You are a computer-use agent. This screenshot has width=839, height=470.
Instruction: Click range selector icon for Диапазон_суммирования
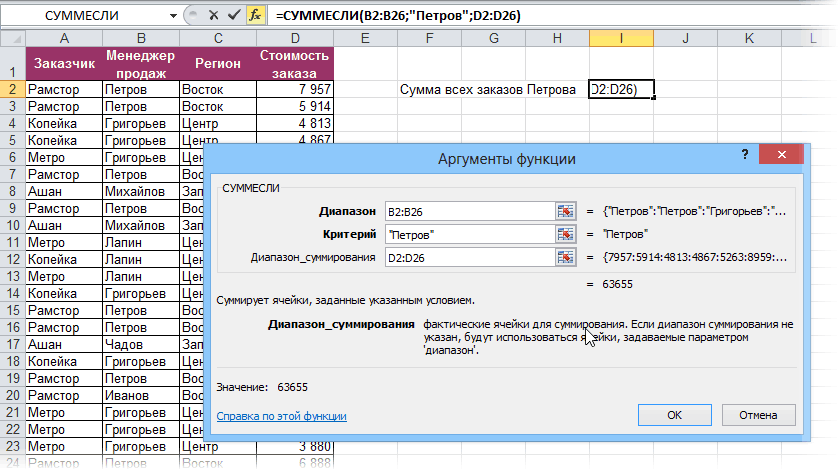(567, 258)
